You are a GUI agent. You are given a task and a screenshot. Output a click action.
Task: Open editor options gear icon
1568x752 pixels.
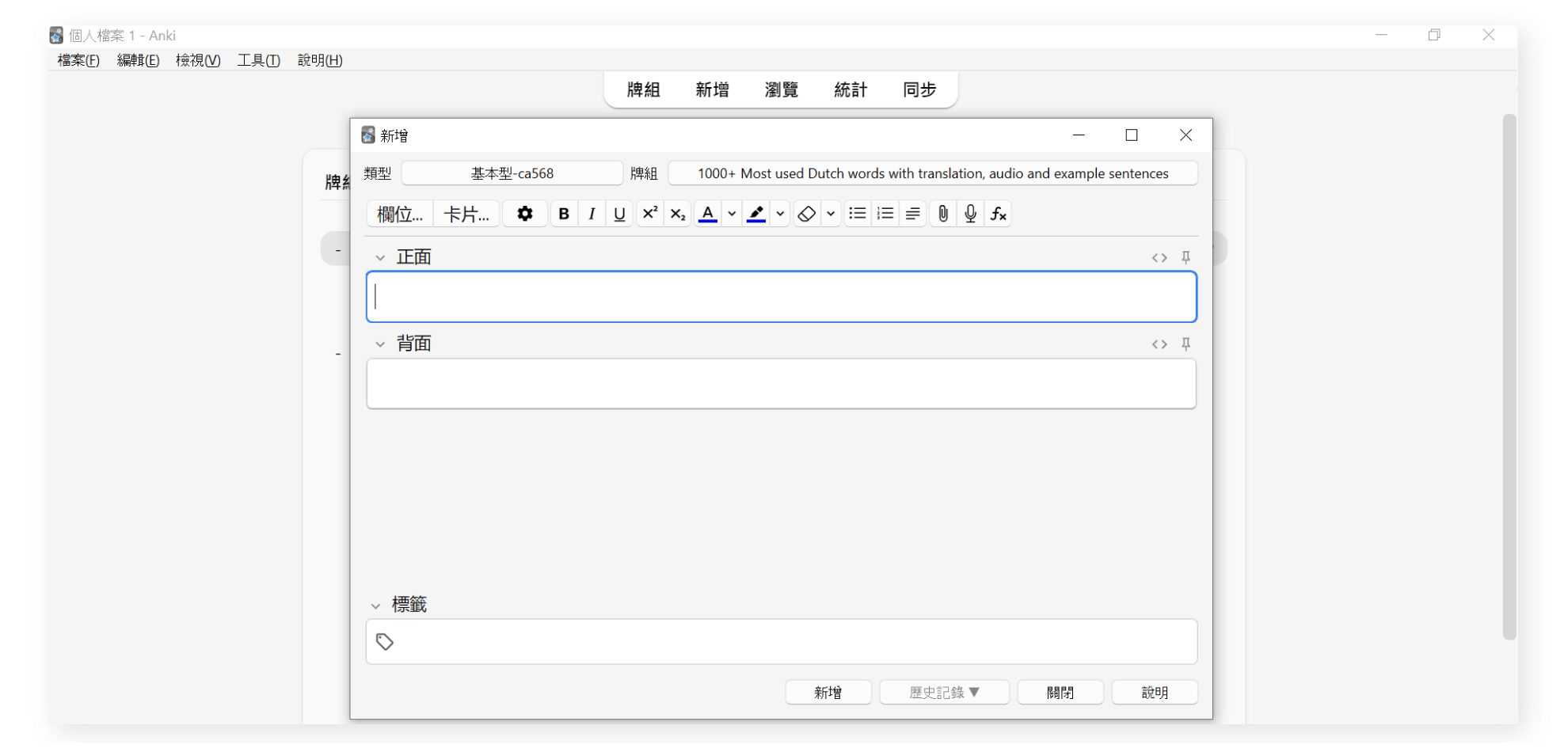click(524, 214)
